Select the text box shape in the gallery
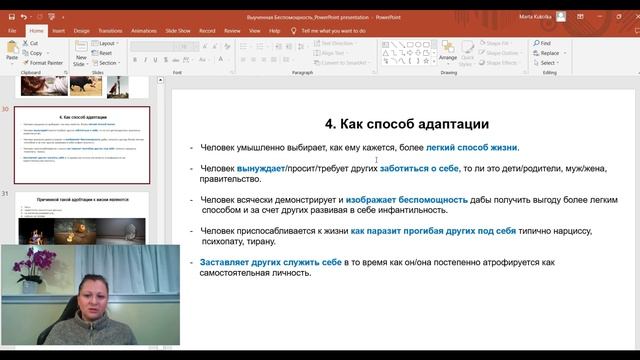Image resolution: width=640 pixels, height=360 pixels. pos(386,44)
